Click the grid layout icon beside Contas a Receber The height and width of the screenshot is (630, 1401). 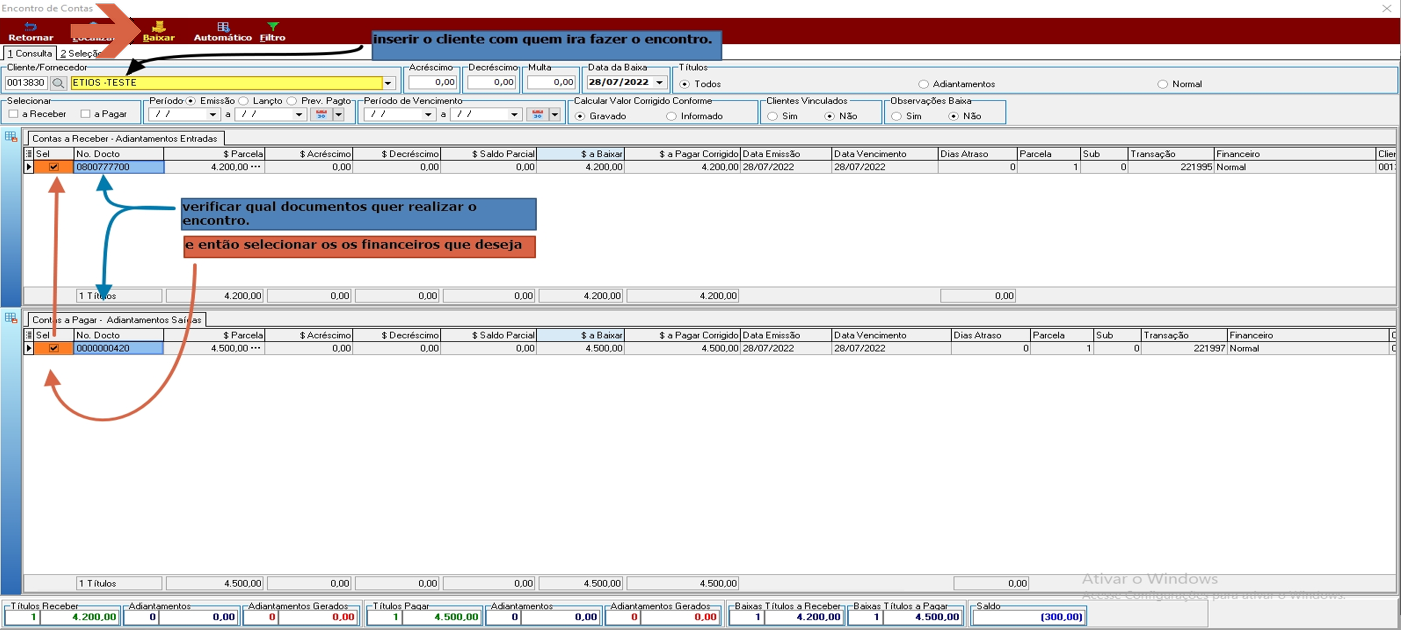coord(11,136)
